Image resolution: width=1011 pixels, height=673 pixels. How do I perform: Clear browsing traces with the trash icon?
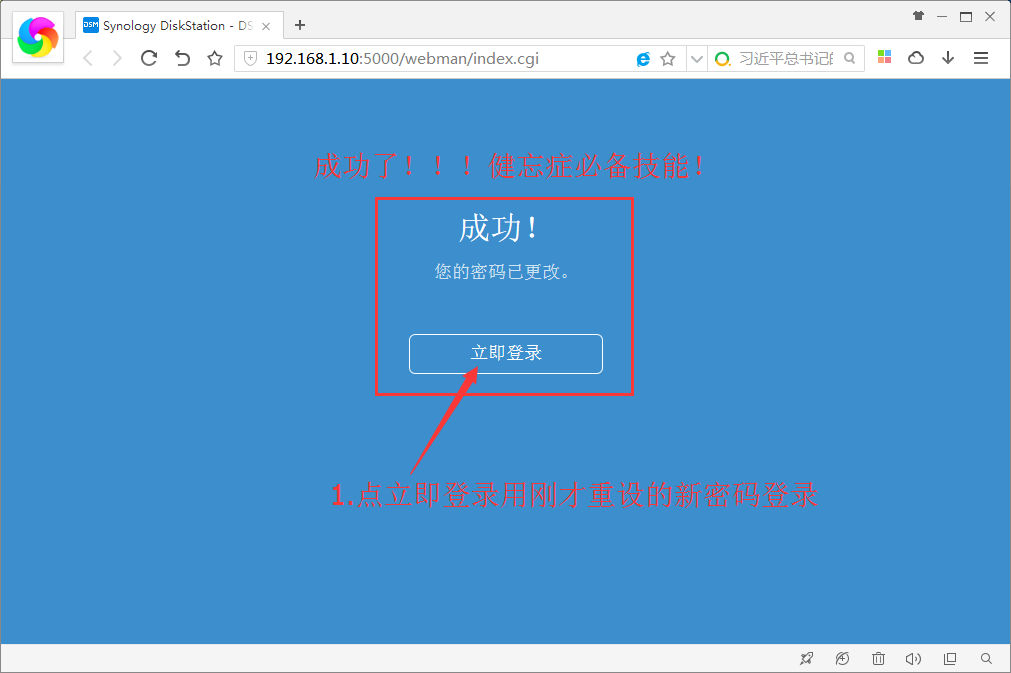coord(878,658)
